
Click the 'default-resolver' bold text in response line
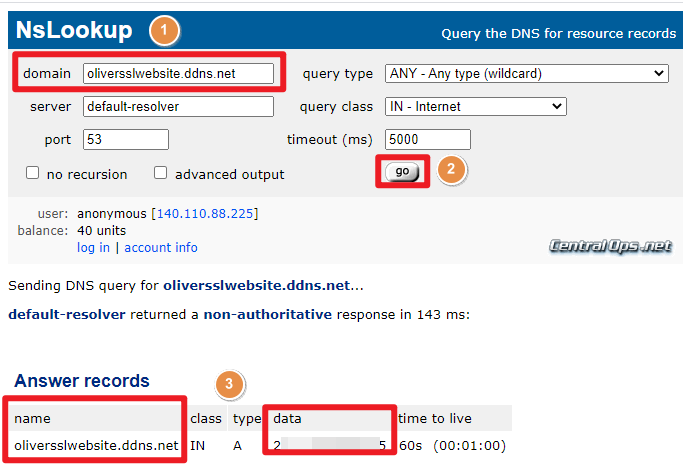point(67,314)
